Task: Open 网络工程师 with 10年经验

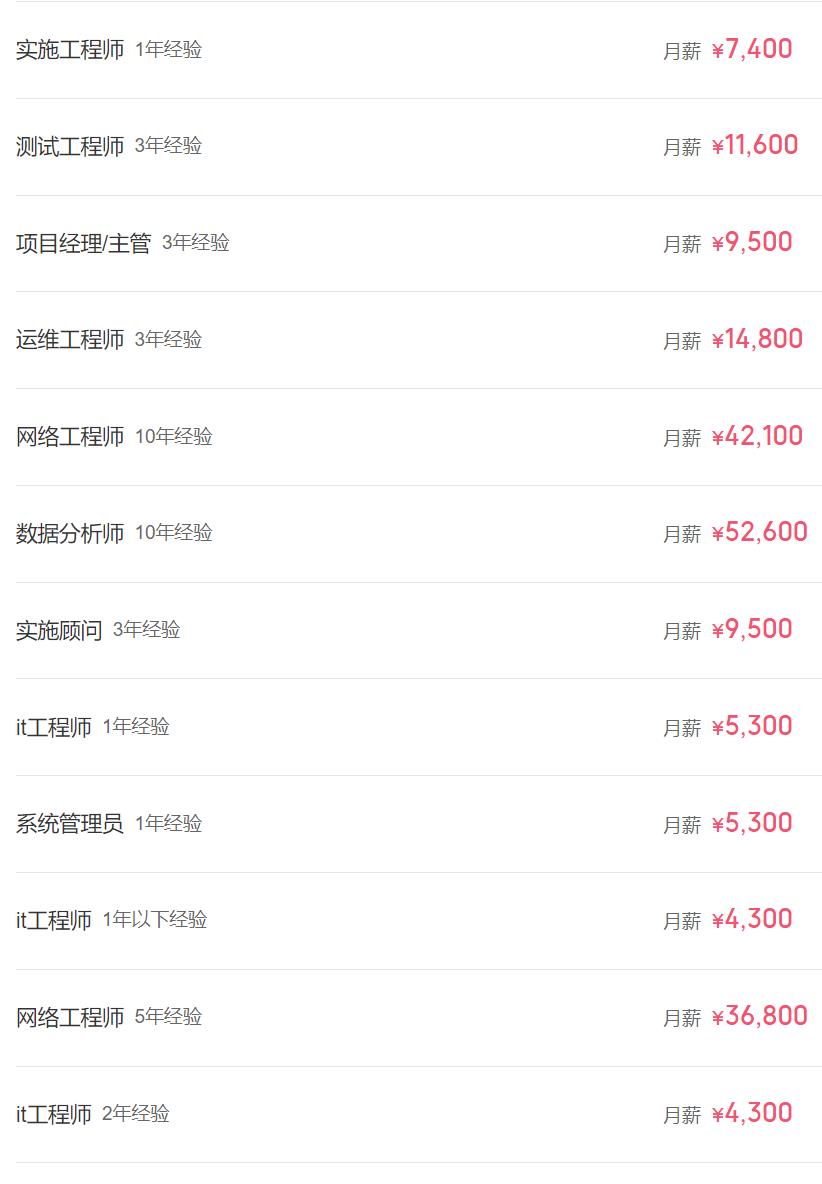Action: [x=70, y=437]
